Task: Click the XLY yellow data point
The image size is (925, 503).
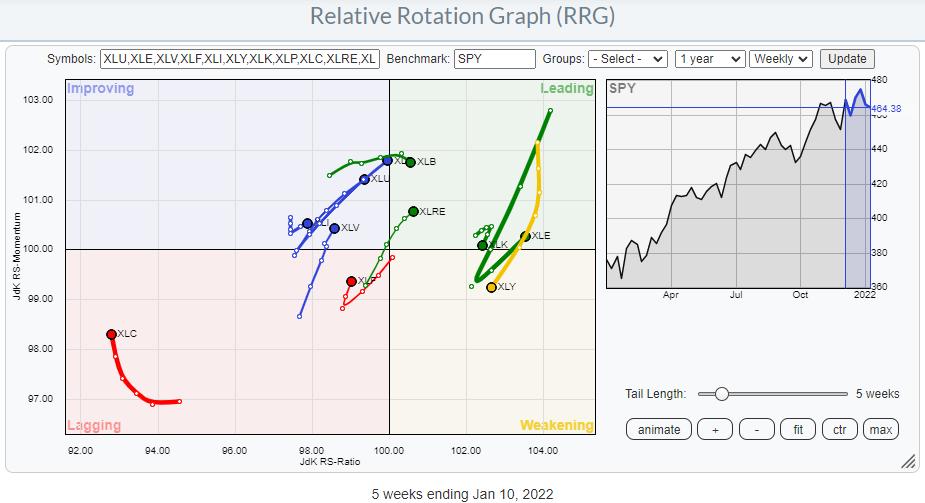Action: [x=491, y=287]
